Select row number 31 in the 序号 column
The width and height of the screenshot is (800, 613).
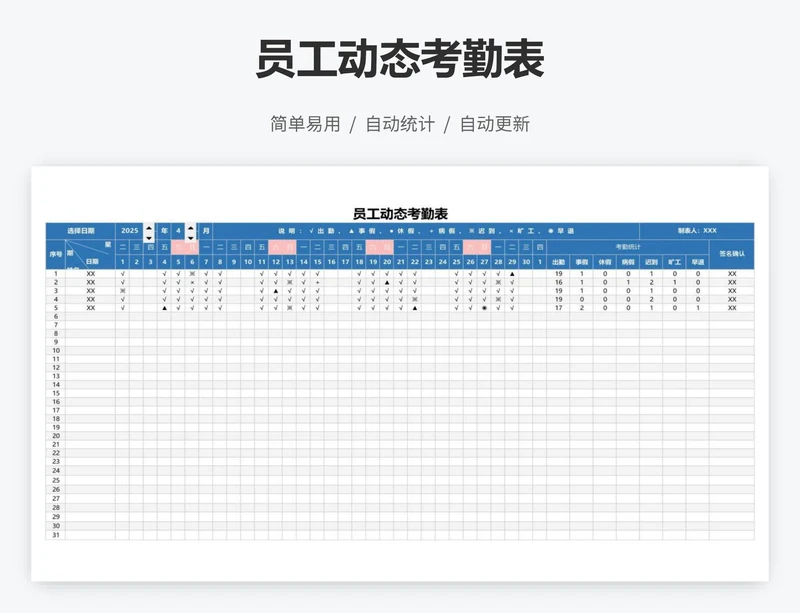pos(56,535)
